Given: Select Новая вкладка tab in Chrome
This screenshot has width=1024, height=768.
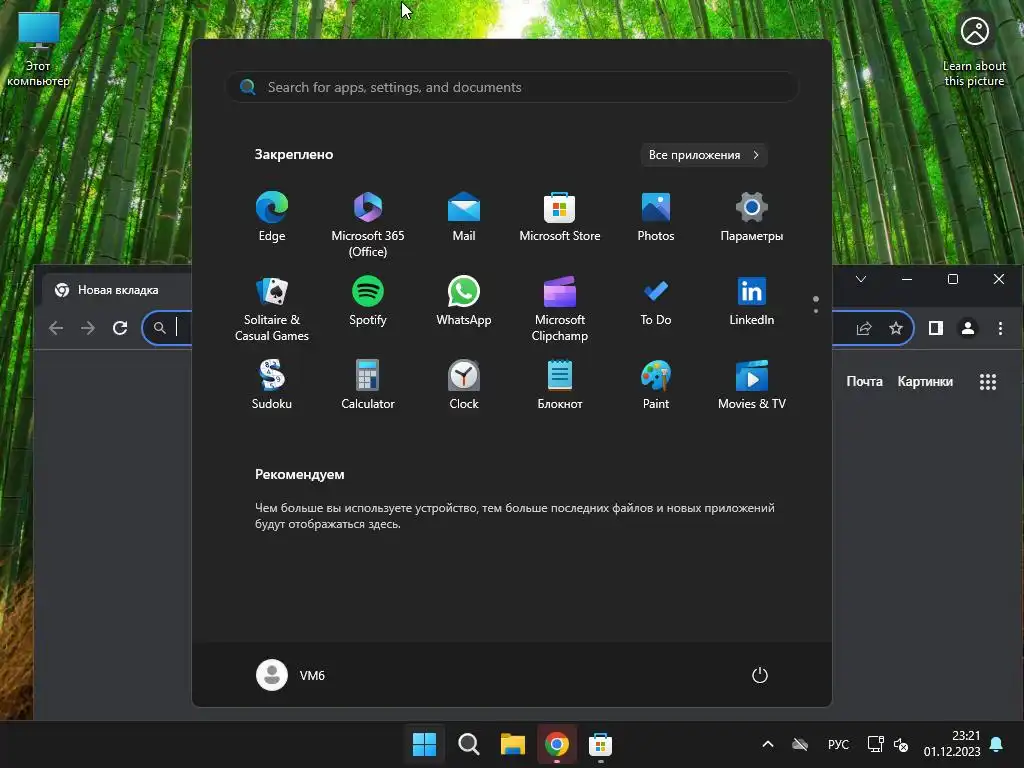Looking at the screenshot, I should (118, 290).
